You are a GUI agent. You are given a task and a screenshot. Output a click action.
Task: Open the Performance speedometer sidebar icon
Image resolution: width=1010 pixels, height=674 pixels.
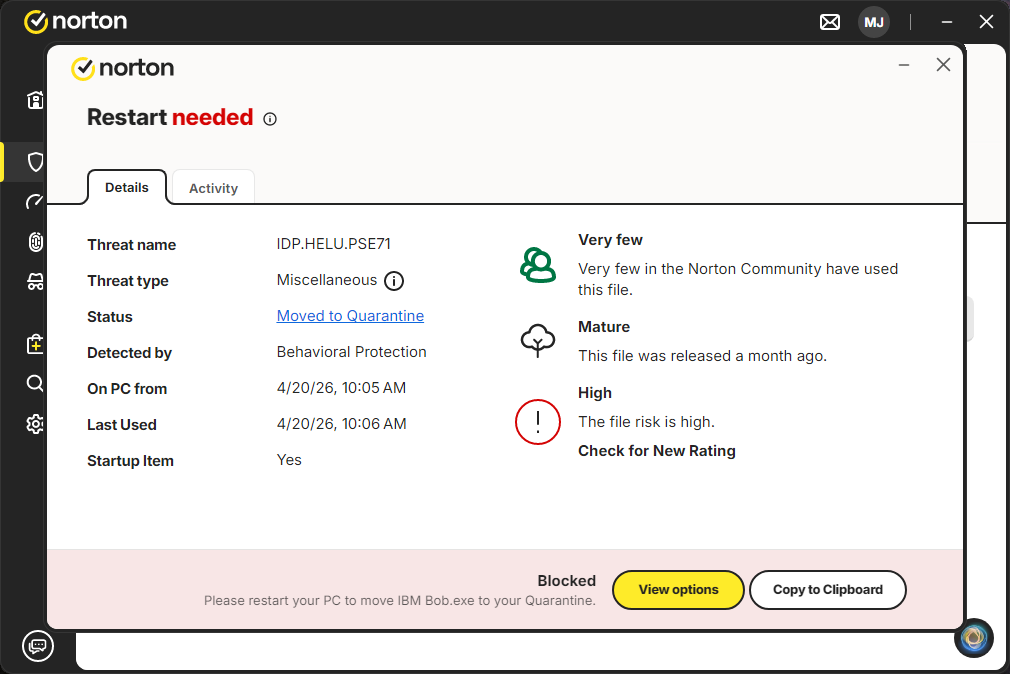(35, 202)
